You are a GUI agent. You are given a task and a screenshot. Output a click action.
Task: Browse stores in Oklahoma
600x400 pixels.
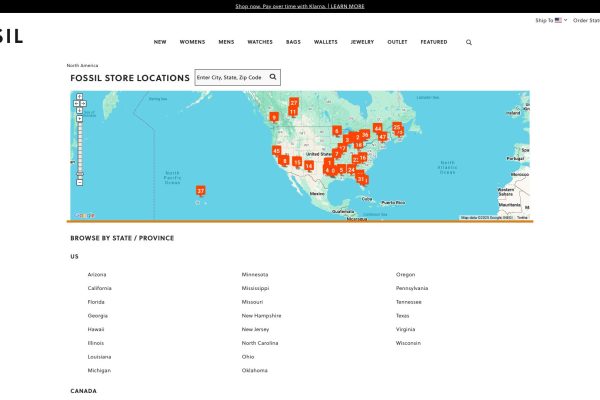click(x=254, y=371)
